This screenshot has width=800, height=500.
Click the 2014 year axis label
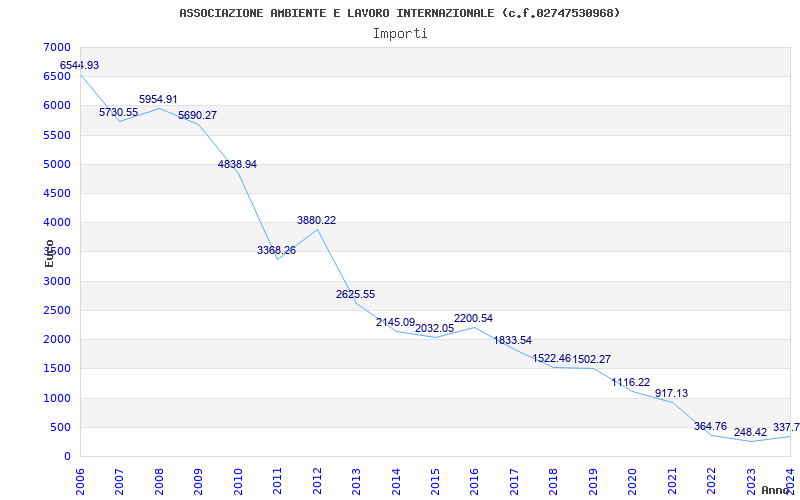coord(396,481)
